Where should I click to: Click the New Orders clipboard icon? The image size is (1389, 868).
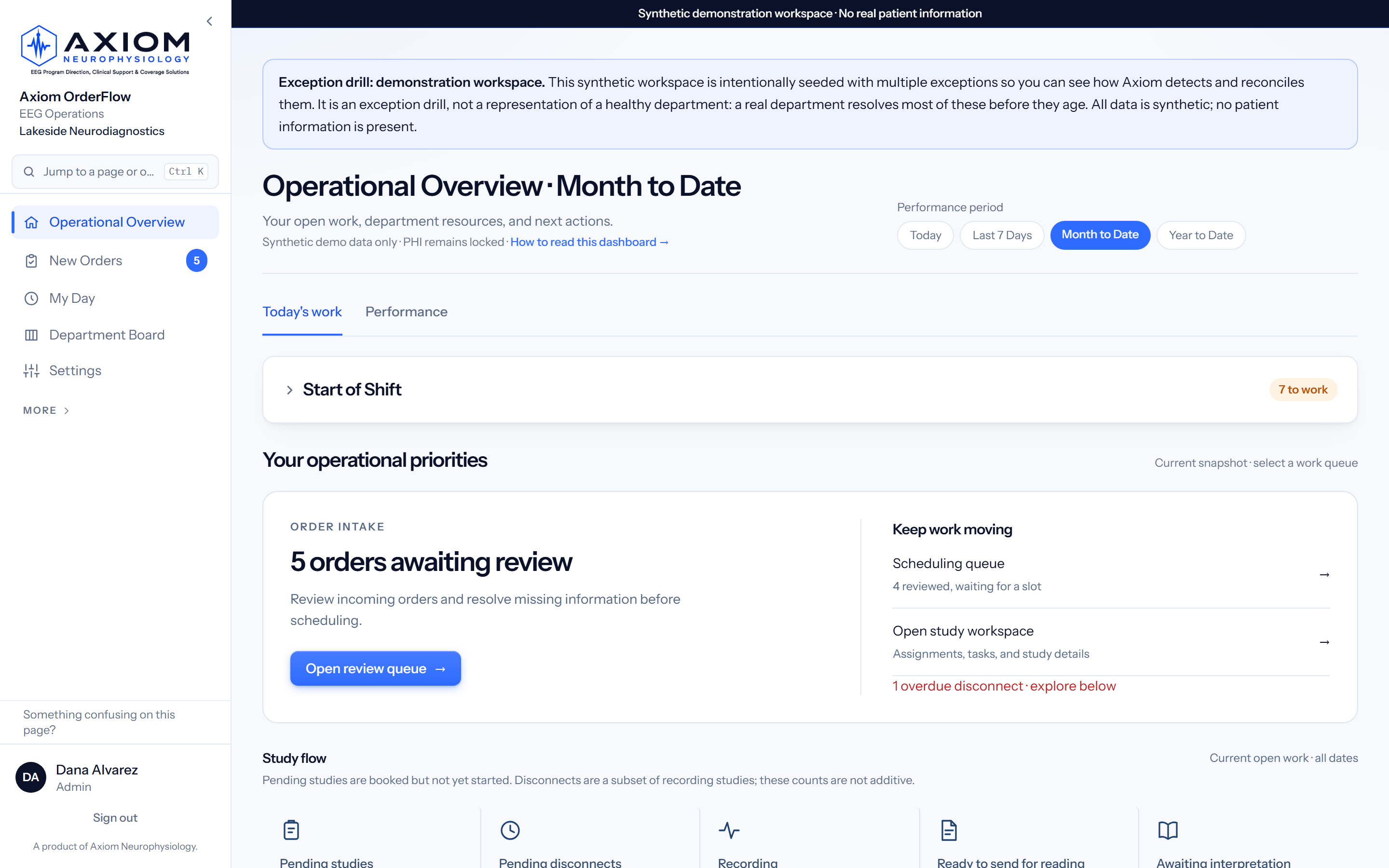(x=31, y=260)
